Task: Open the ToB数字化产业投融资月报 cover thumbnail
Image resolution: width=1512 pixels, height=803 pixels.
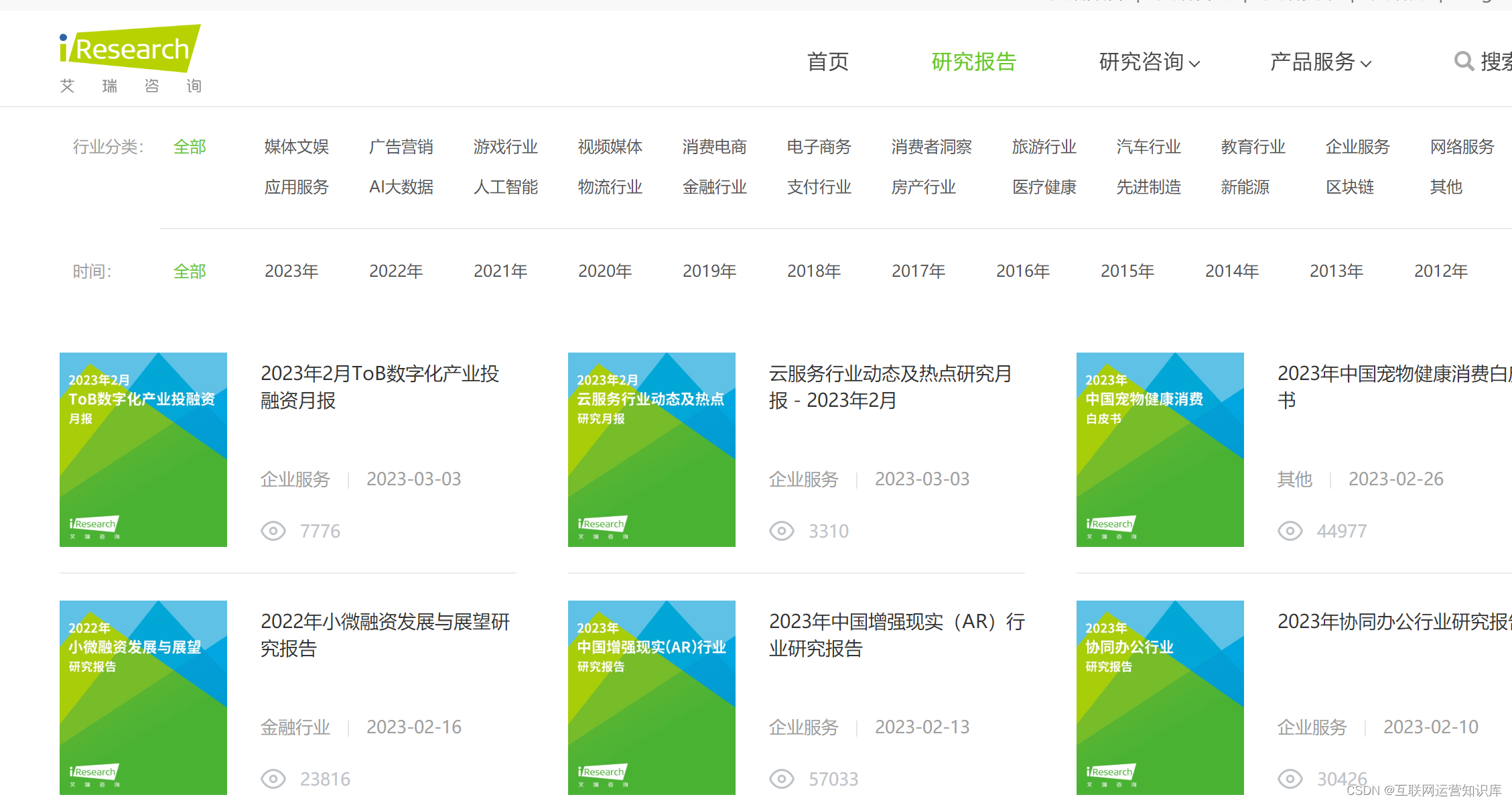Action: click(143, 450)
